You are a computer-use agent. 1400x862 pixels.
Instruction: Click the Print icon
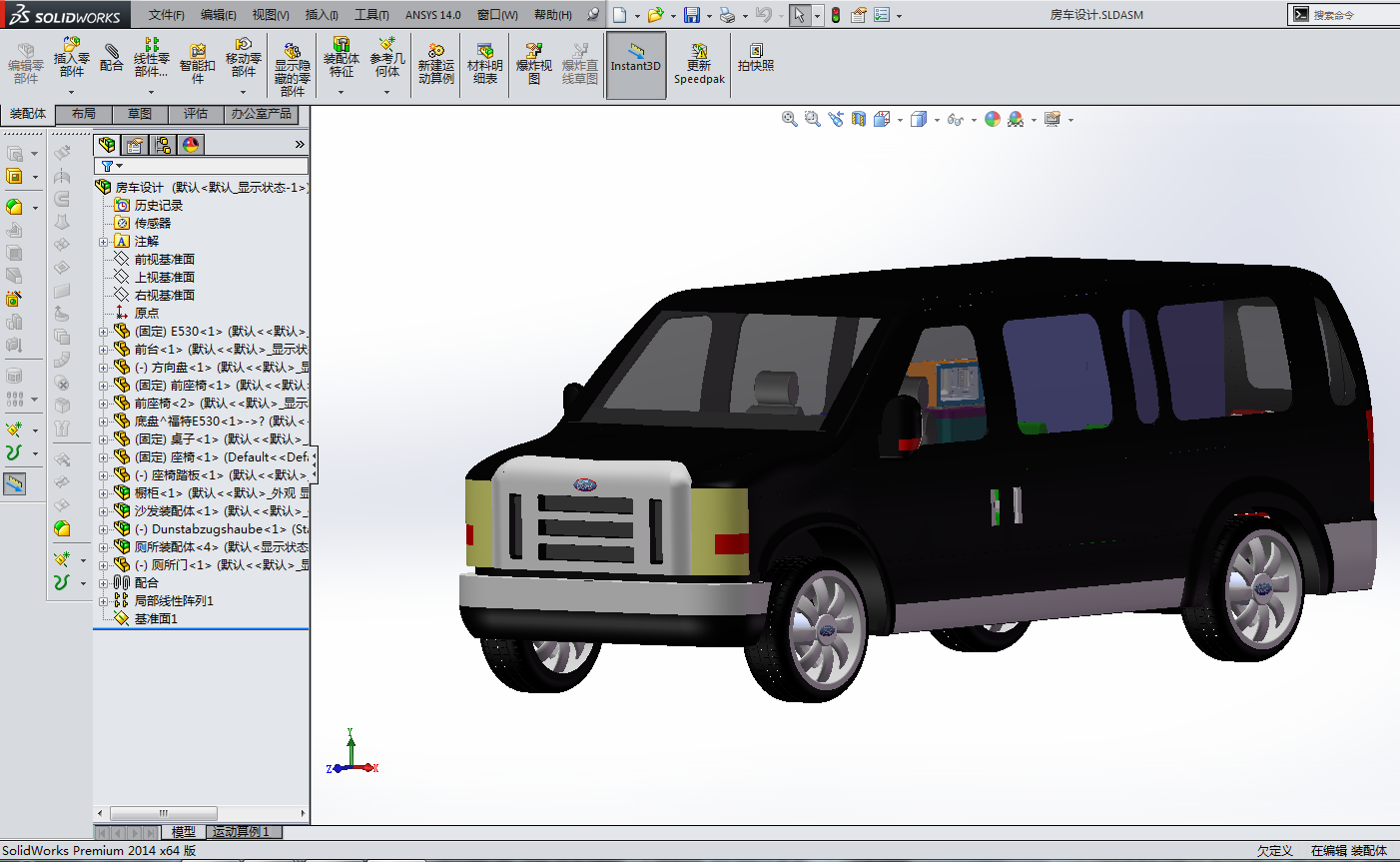[727, 15]
